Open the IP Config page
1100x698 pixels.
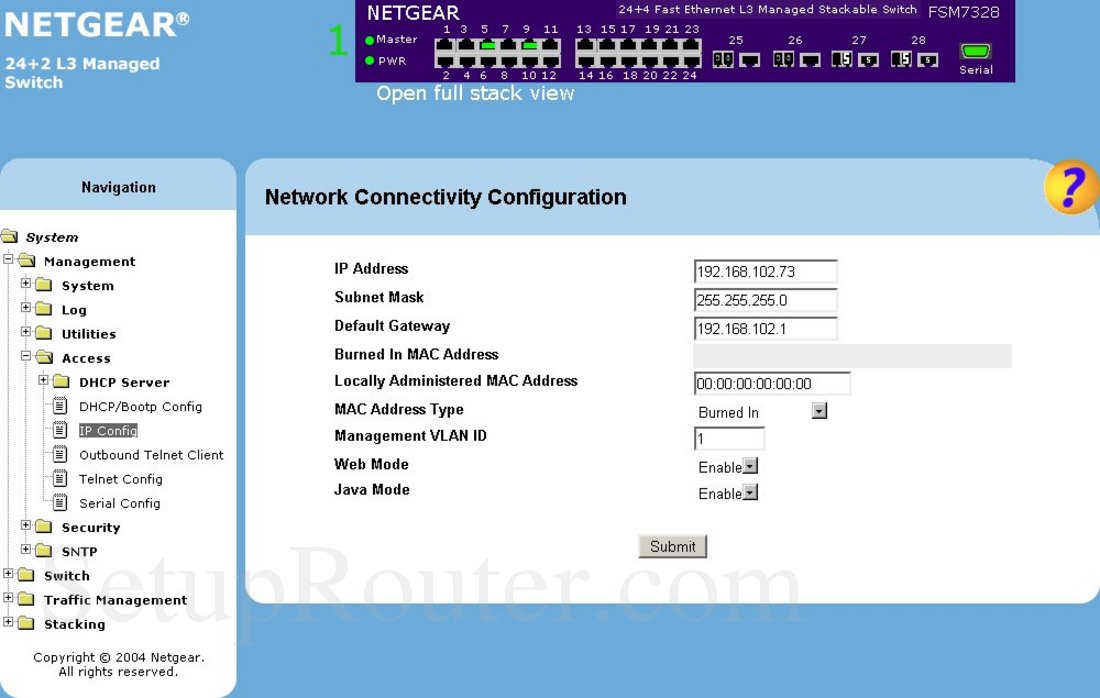(x=108, y=431)
